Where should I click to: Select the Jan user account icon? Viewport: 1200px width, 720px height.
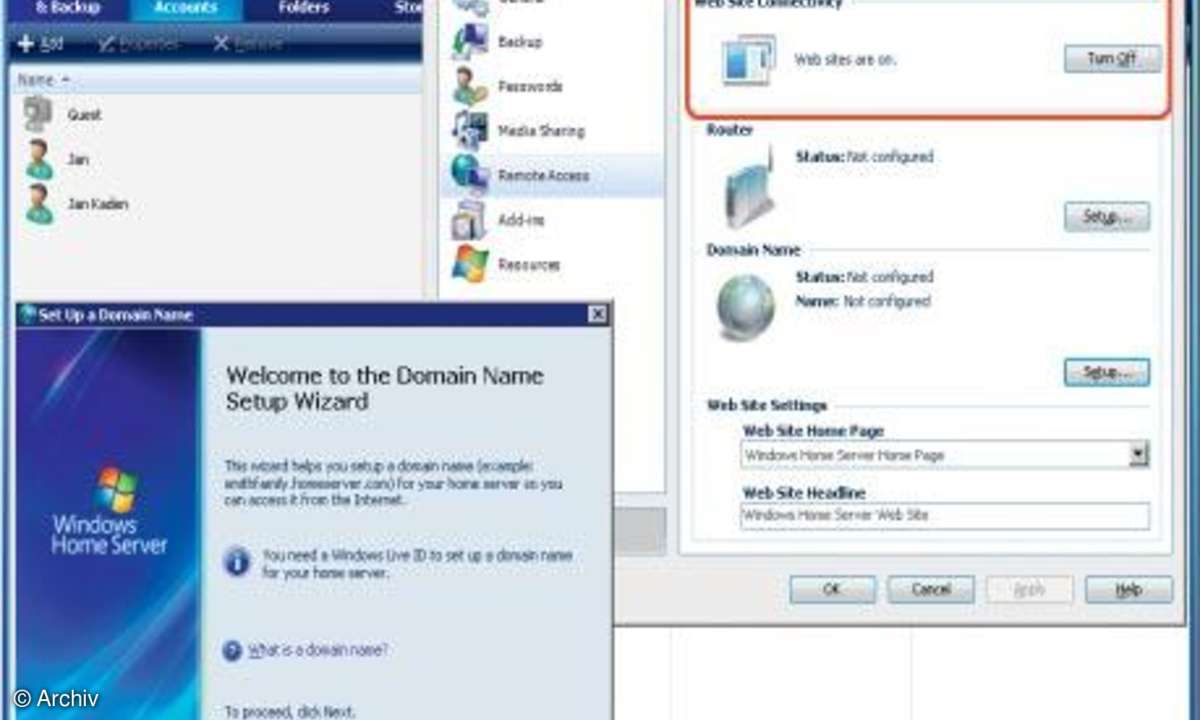tap(39, 159)
